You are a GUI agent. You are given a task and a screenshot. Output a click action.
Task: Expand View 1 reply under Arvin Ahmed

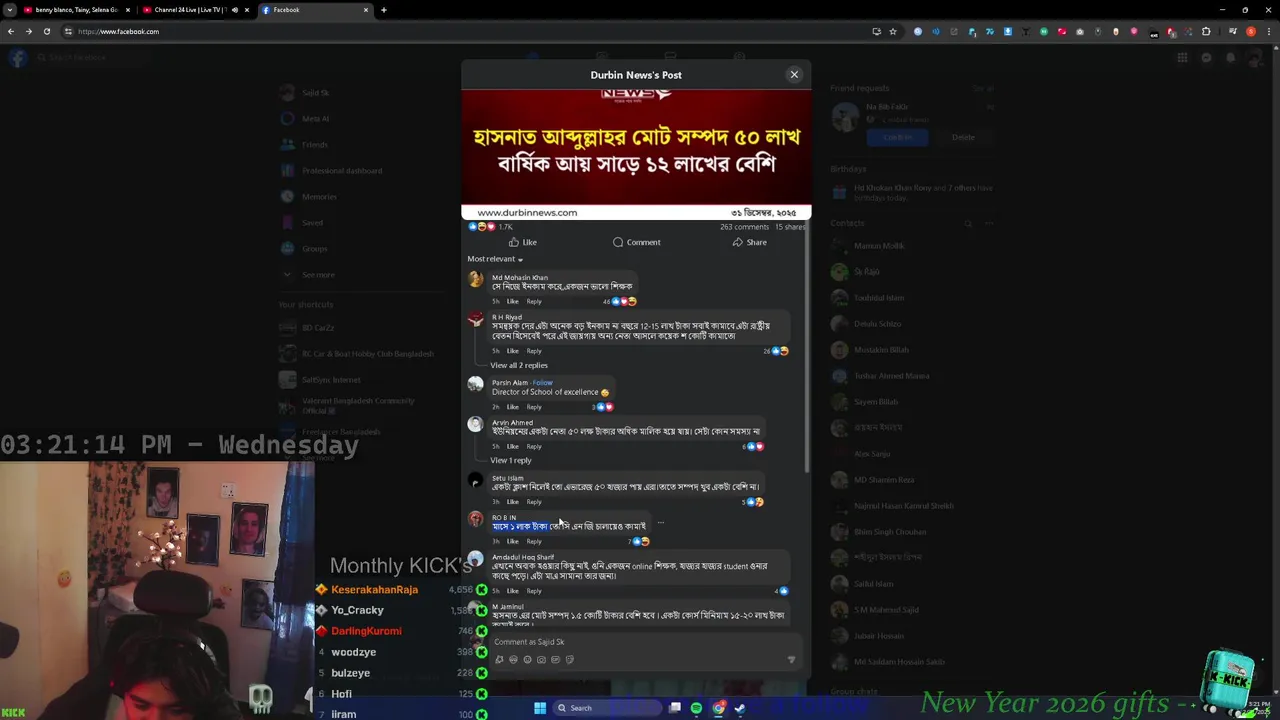(x=510, y=460)
